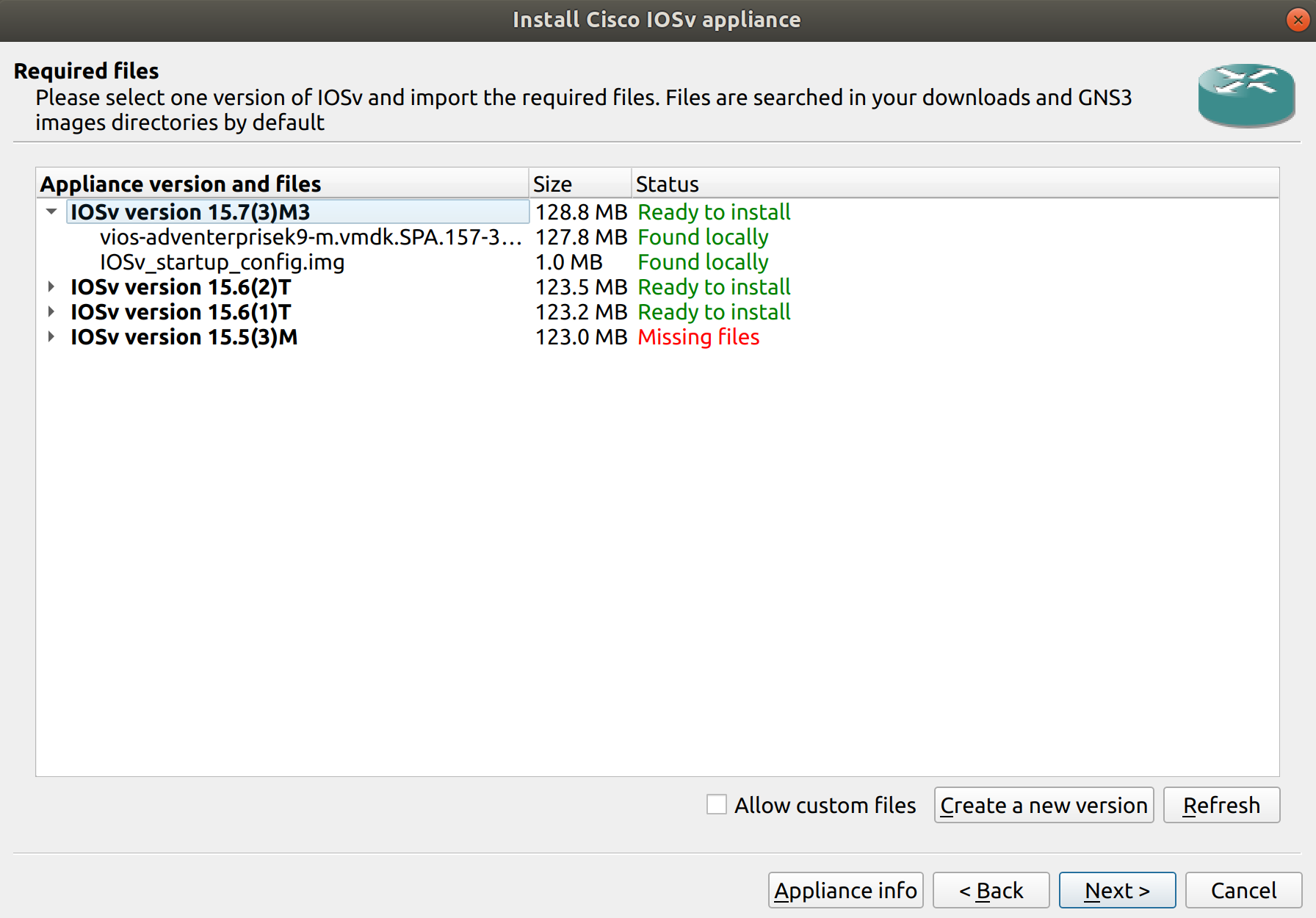1316x918 pixels.
Task: Expand the IOSv version 15.5(3)M node
Action: (x=51, y=337)
